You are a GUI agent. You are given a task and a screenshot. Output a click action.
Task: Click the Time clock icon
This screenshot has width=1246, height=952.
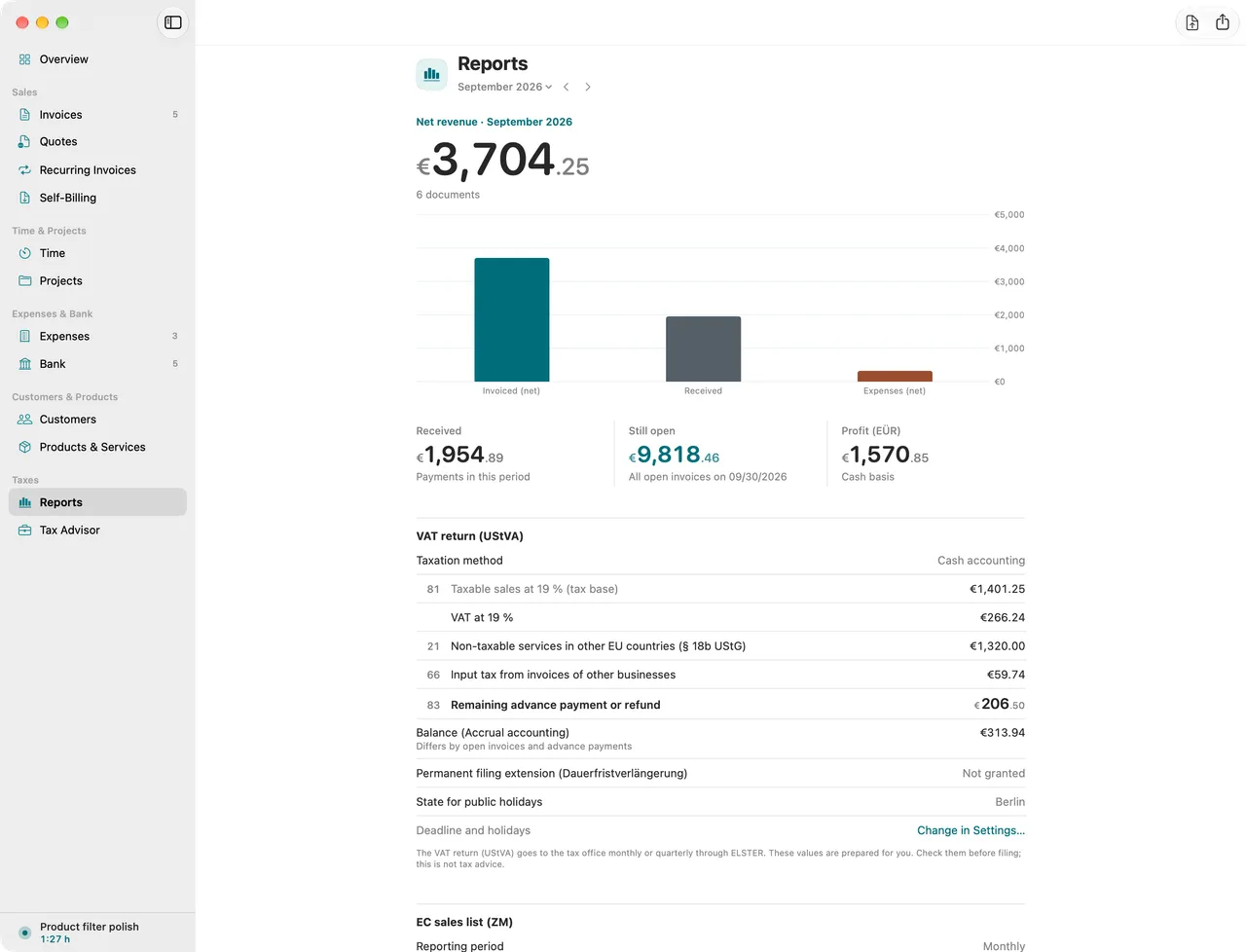(25, 253)
